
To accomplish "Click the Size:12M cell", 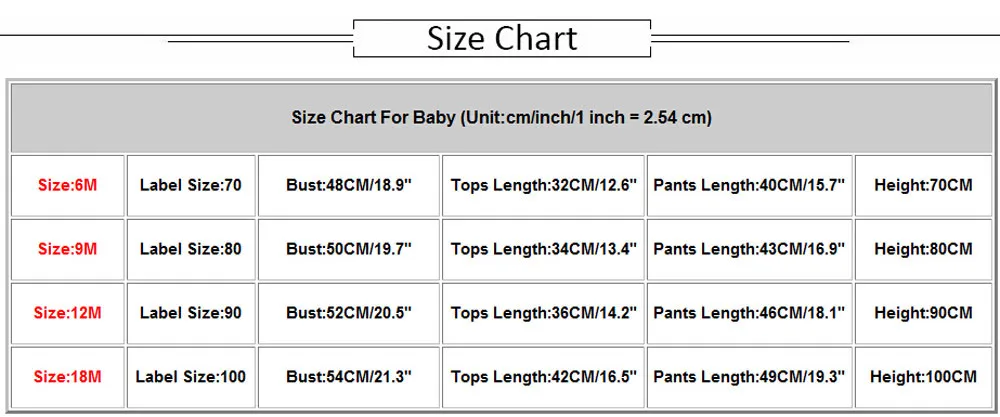I will point(67,313).
